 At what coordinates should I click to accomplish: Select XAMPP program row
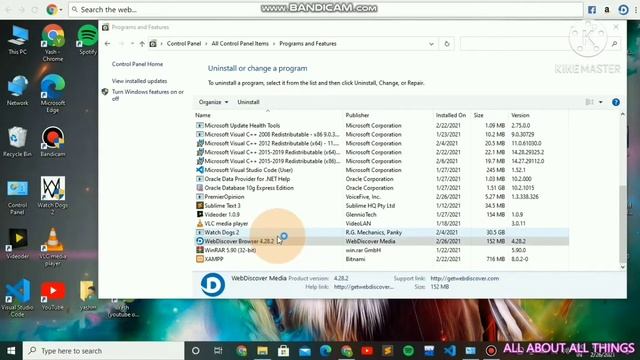[x=381, y=259]
